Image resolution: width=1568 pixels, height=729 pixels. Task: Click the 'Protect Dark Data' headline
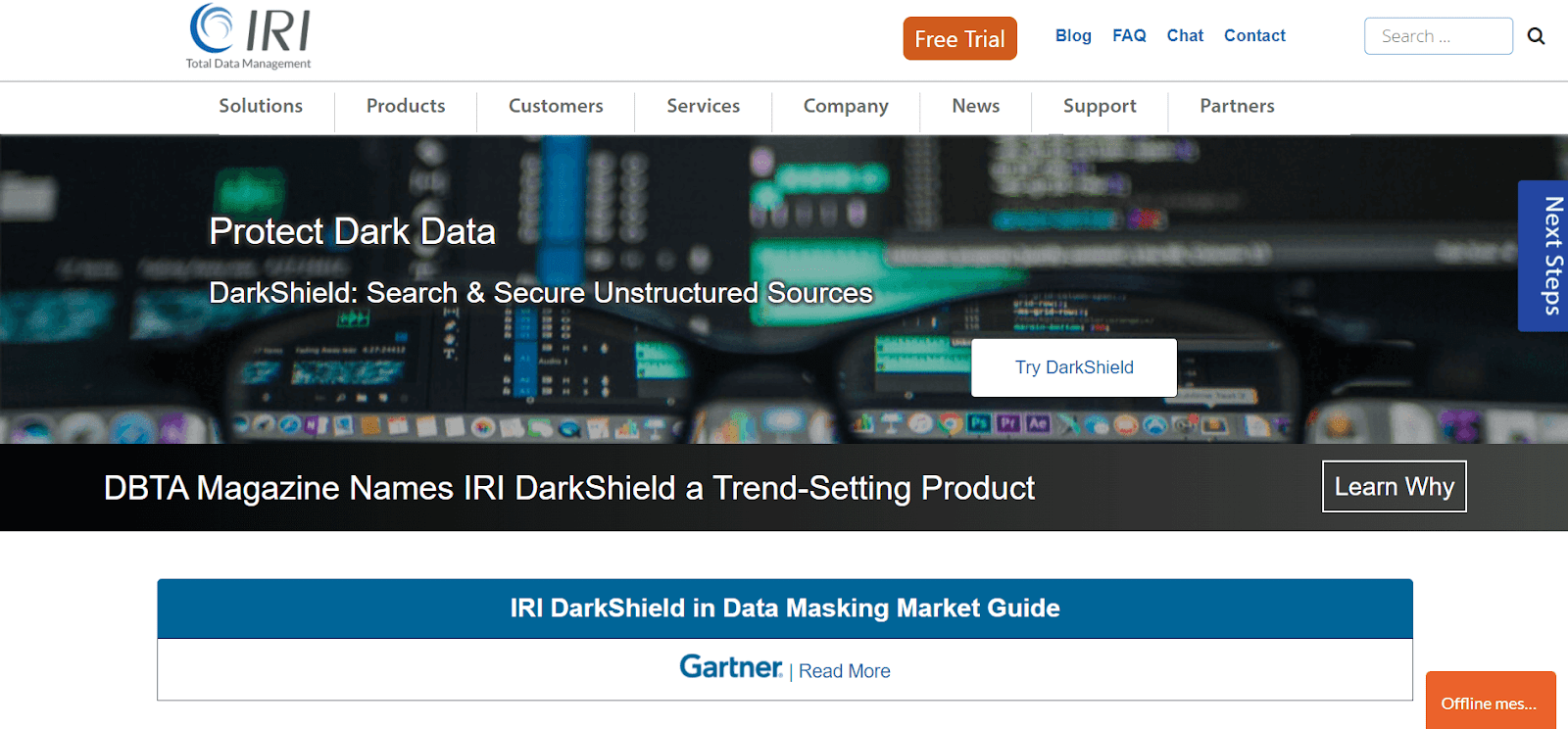353,232
